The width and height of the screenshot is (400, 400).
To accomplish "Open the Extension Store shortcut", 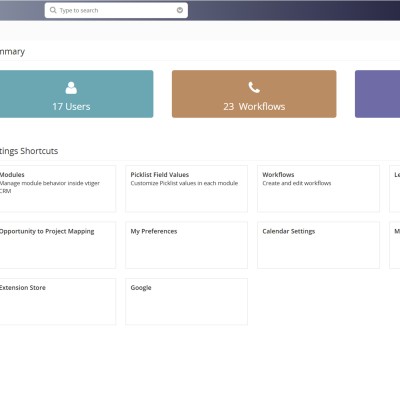I will coord(58,302).
